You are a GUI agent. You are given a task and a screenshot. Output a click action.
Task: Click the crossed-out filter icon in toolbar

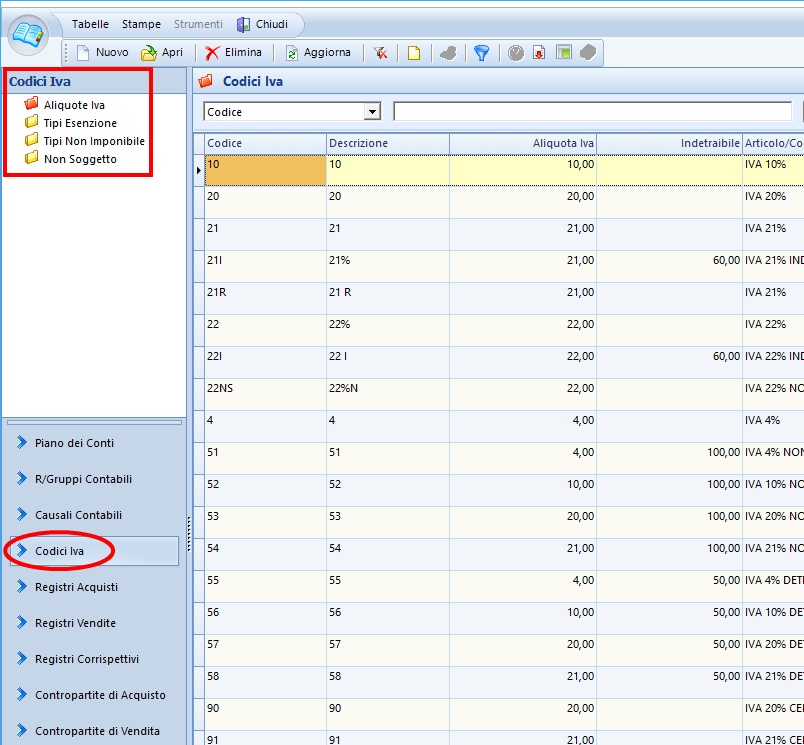[381, 53]
